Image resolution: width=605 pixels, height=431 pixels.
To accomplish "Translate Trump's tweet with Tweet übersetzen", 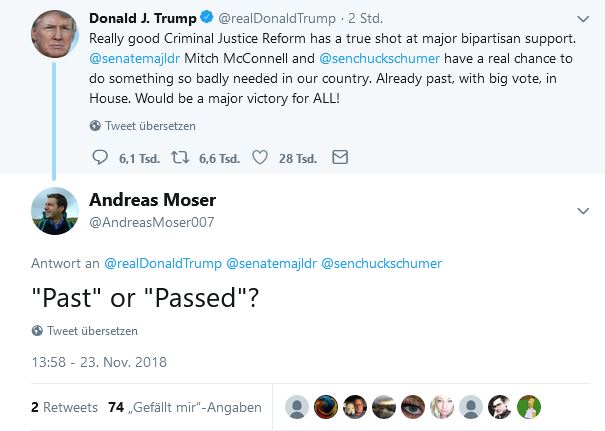I will point(150,126).
